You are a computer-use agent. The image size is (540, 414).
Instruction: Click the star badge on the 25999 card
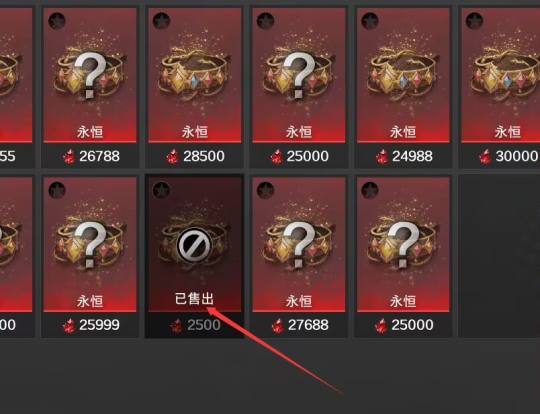click(57, 190)
